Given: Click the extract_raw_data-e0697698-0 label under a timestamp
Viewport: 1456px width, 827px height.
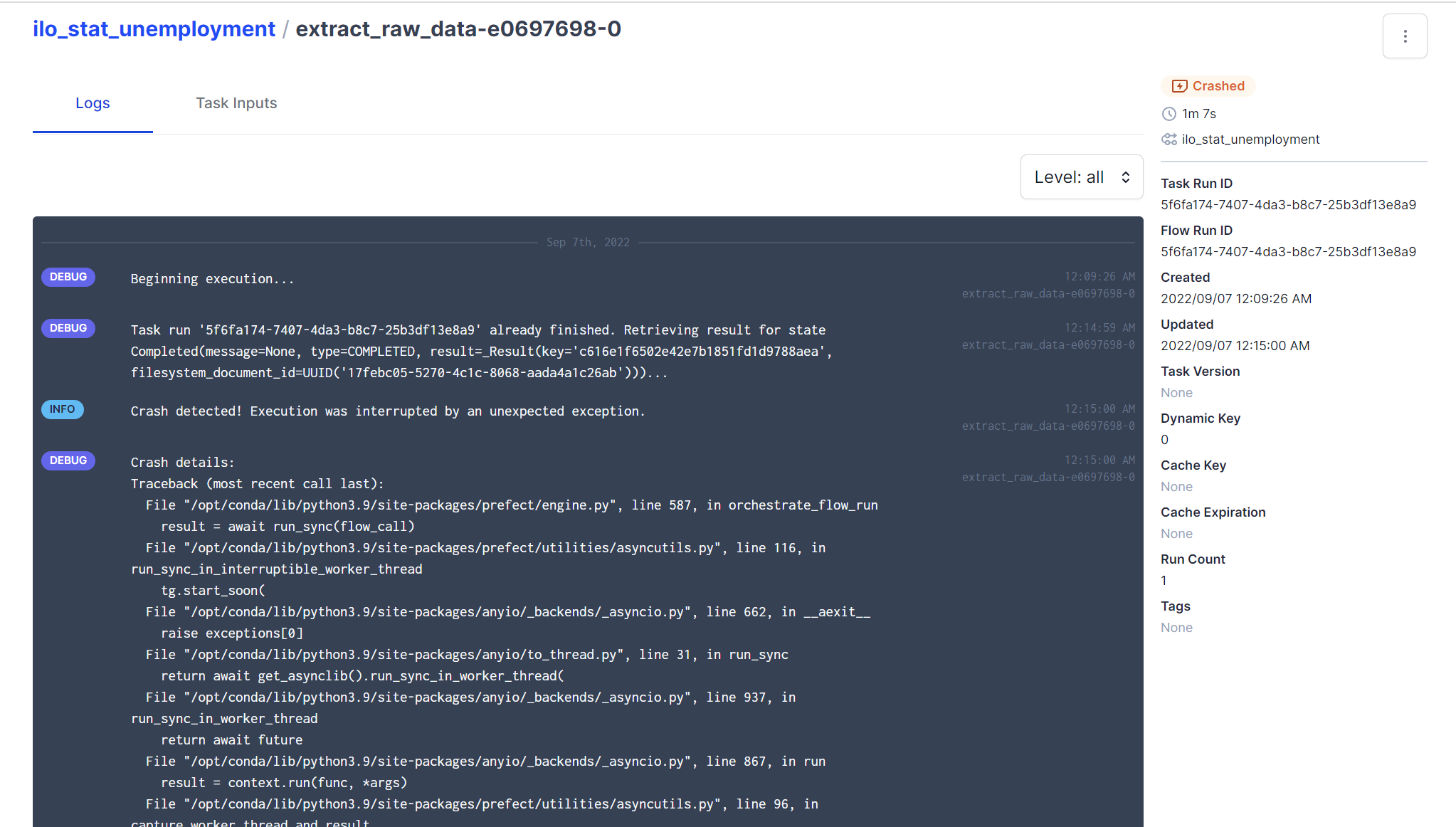Looking at the screenshot, I should 1048,293.
